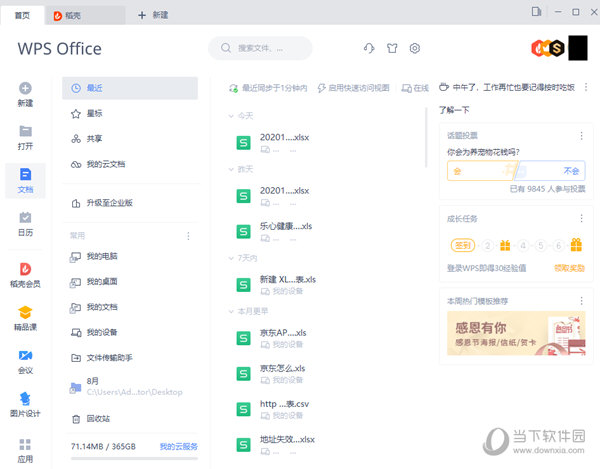Open the 地址失效...xlsx file icon
The height and width of the screenshot is (469, 600).
click(243, 445)
